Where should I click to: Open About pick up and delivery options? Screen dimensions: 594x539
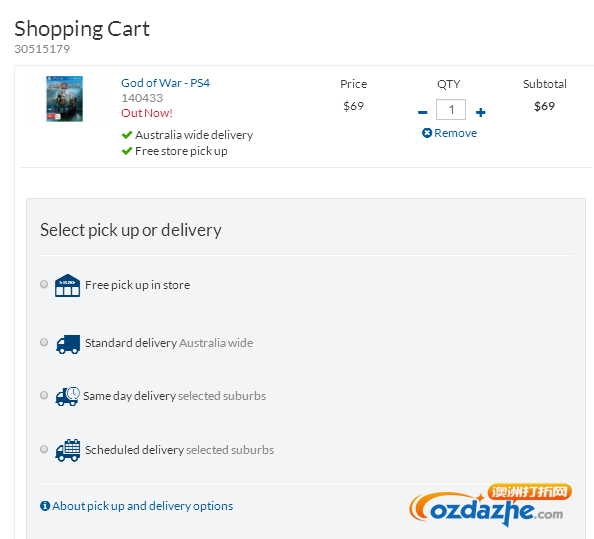click(142, 506)
